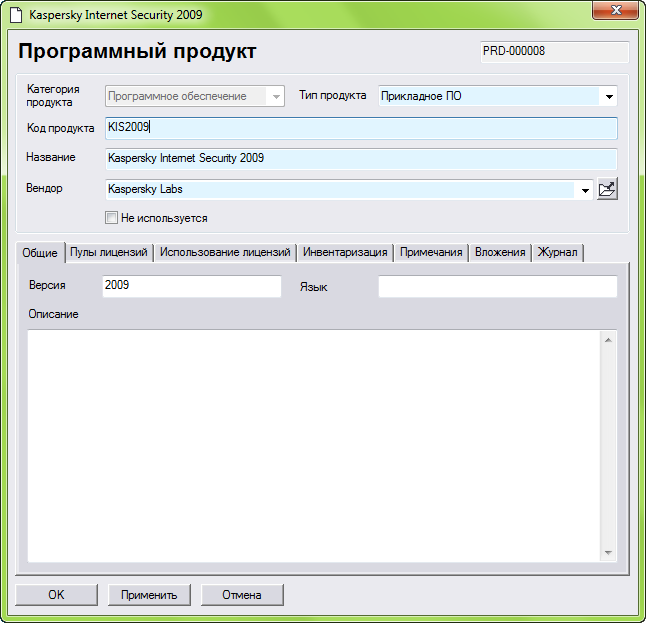Open the 'Использование лицензий' tab
The width and height of the screenshot is (646, 623).
(225, 252)
